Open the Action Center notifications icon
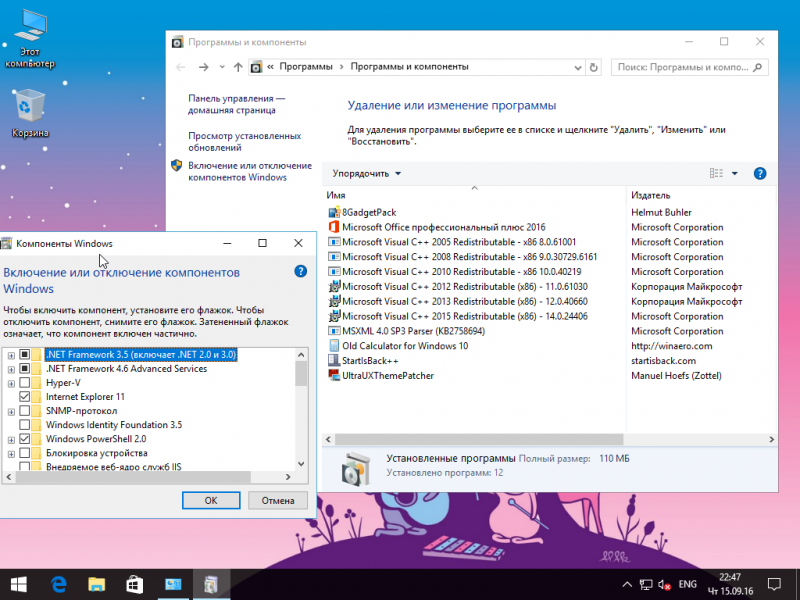The height and width of the screenshot is (600, 800). tap(774, 585)
